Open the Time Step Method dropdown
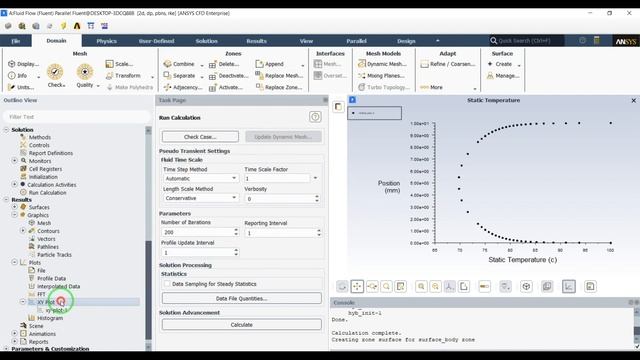 tap(234, 178)
